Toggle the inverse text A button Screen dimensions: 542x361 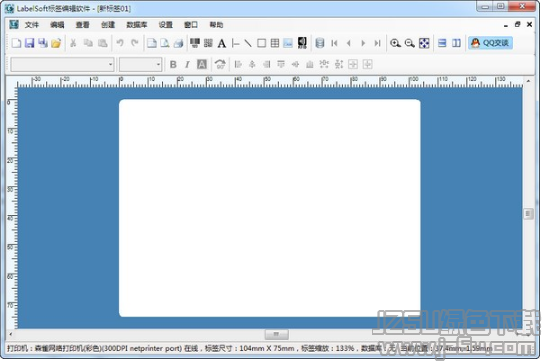[x=202, y=64]
